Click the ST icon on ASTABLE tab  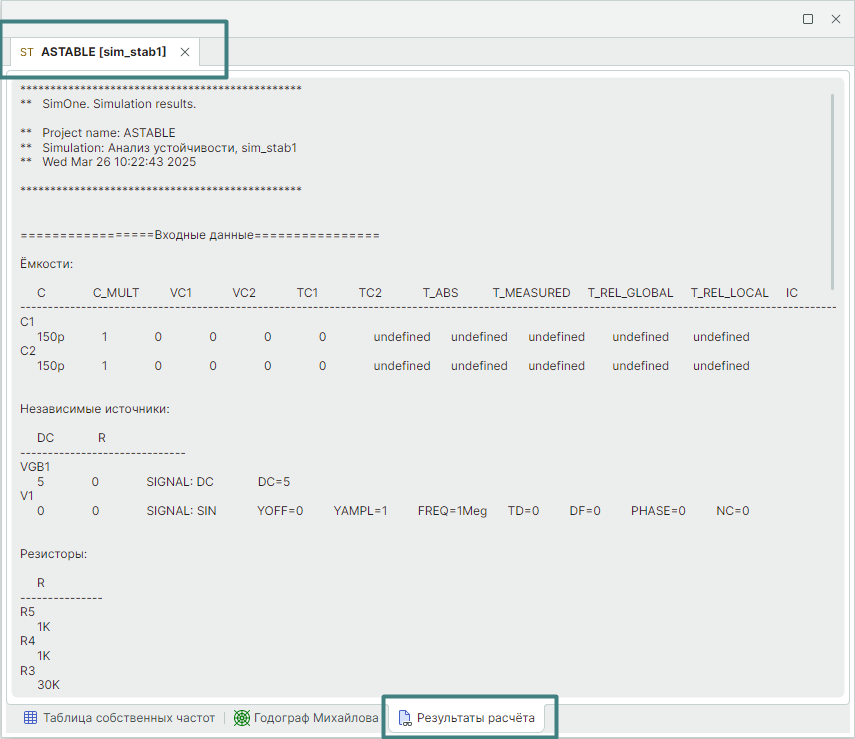pyautogui.click(x=26, y=52)
